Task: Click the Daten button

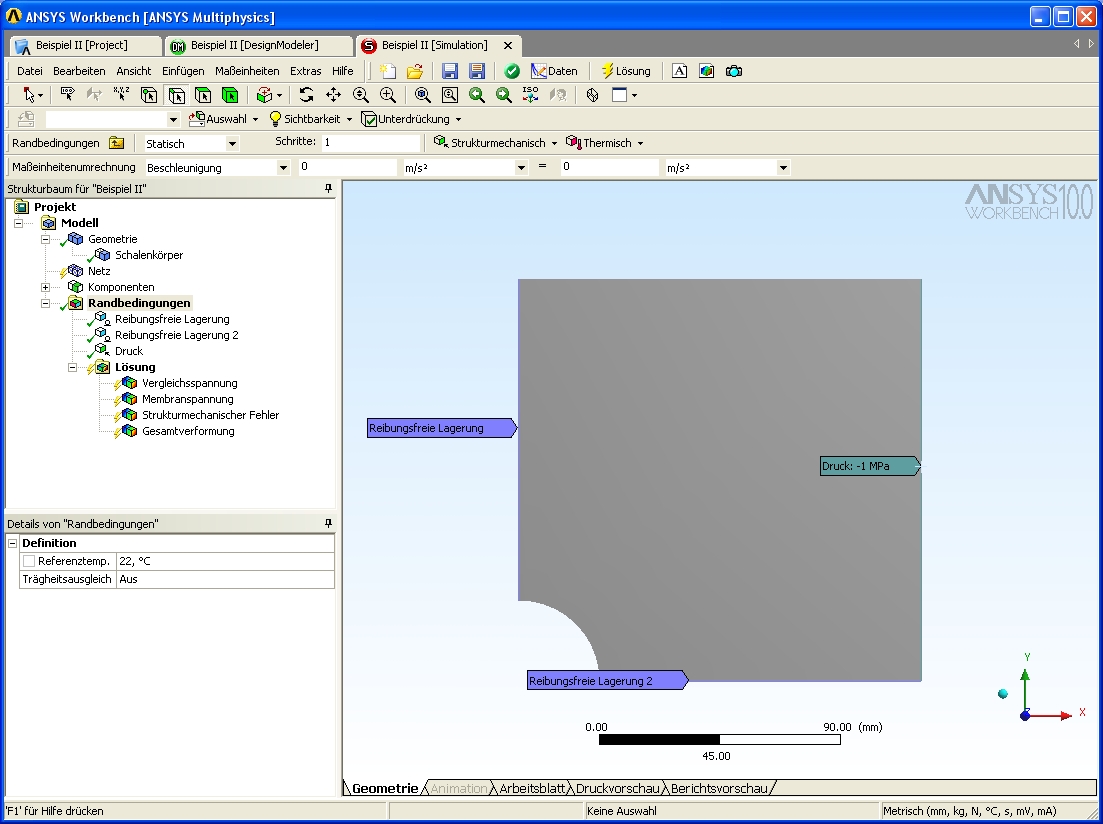Action: point(554,71)
